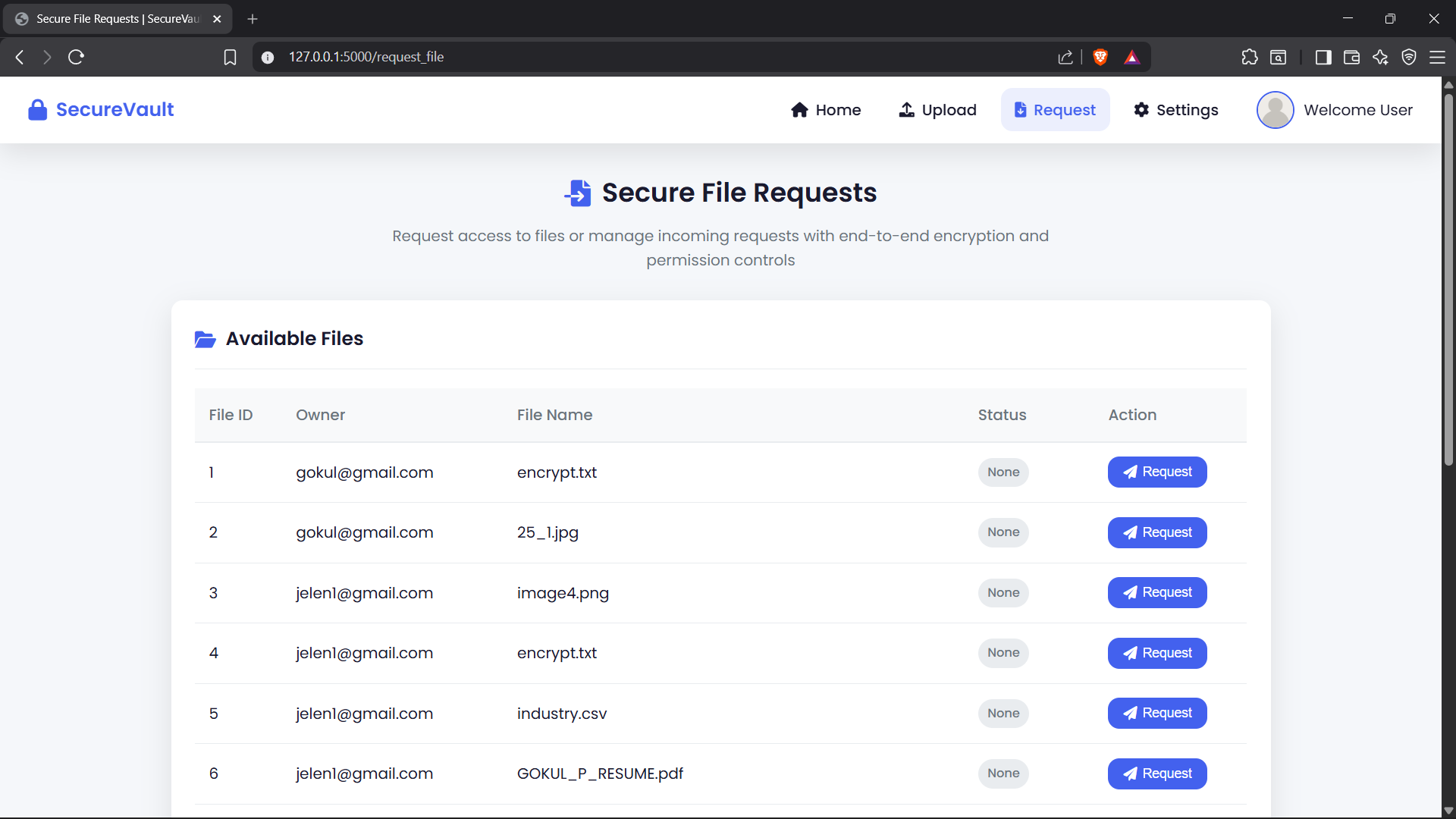Image resolution: width=1456 pixels, height=819 pixels.
Task: Bookmark this page with bookmark icon
Action: (230, 57)
